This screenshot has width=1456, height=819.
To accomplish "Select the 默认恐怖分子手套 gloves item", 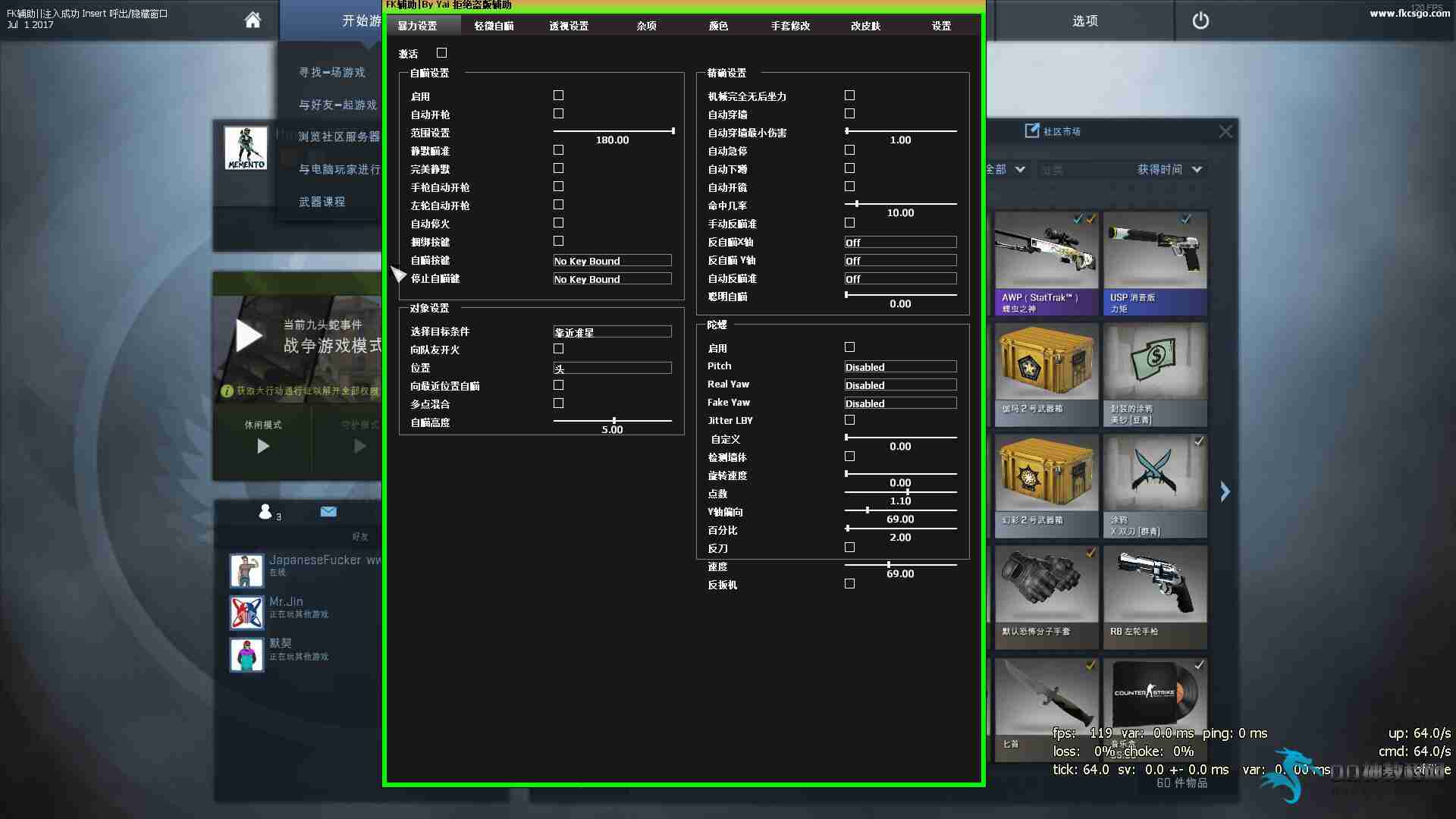I will (1046, 598).
